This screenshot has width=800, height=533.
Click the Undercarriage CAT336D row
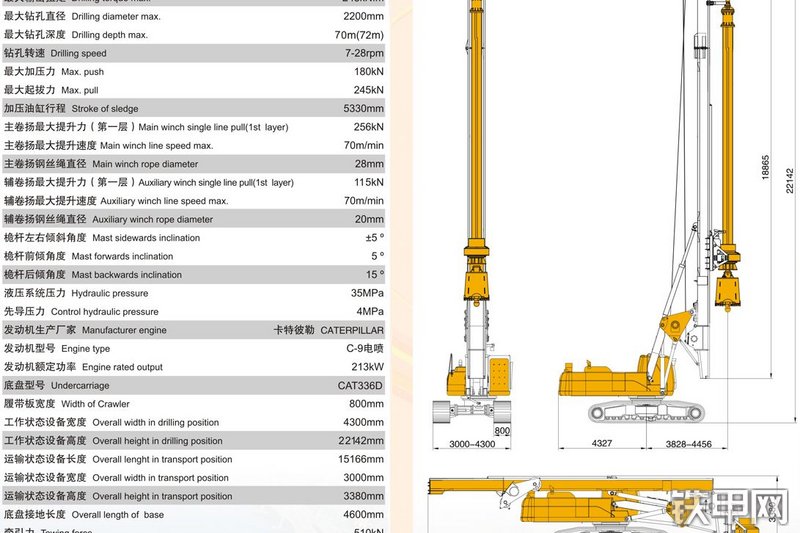(193, 385)
